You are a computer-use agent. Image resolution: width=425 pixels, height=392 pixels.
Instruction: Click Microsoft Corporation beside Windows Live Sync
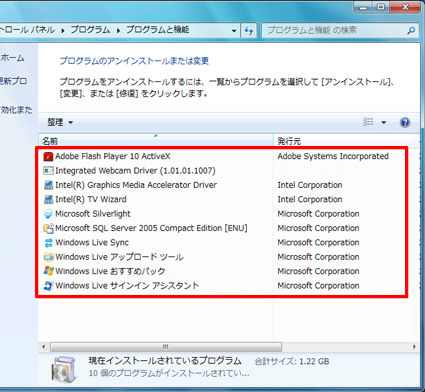point(318,243)
